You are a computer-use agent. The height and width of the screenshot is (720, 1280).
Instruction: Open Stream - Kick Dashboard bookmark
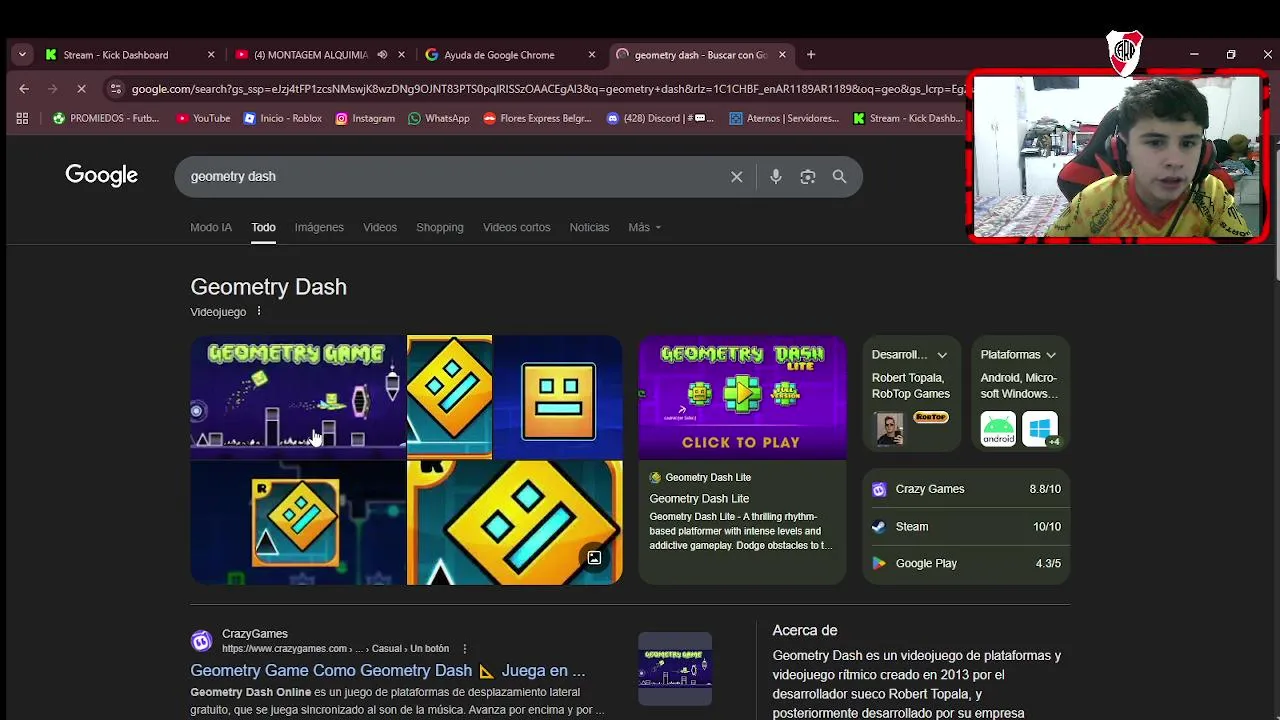click(x=908, y=118)
